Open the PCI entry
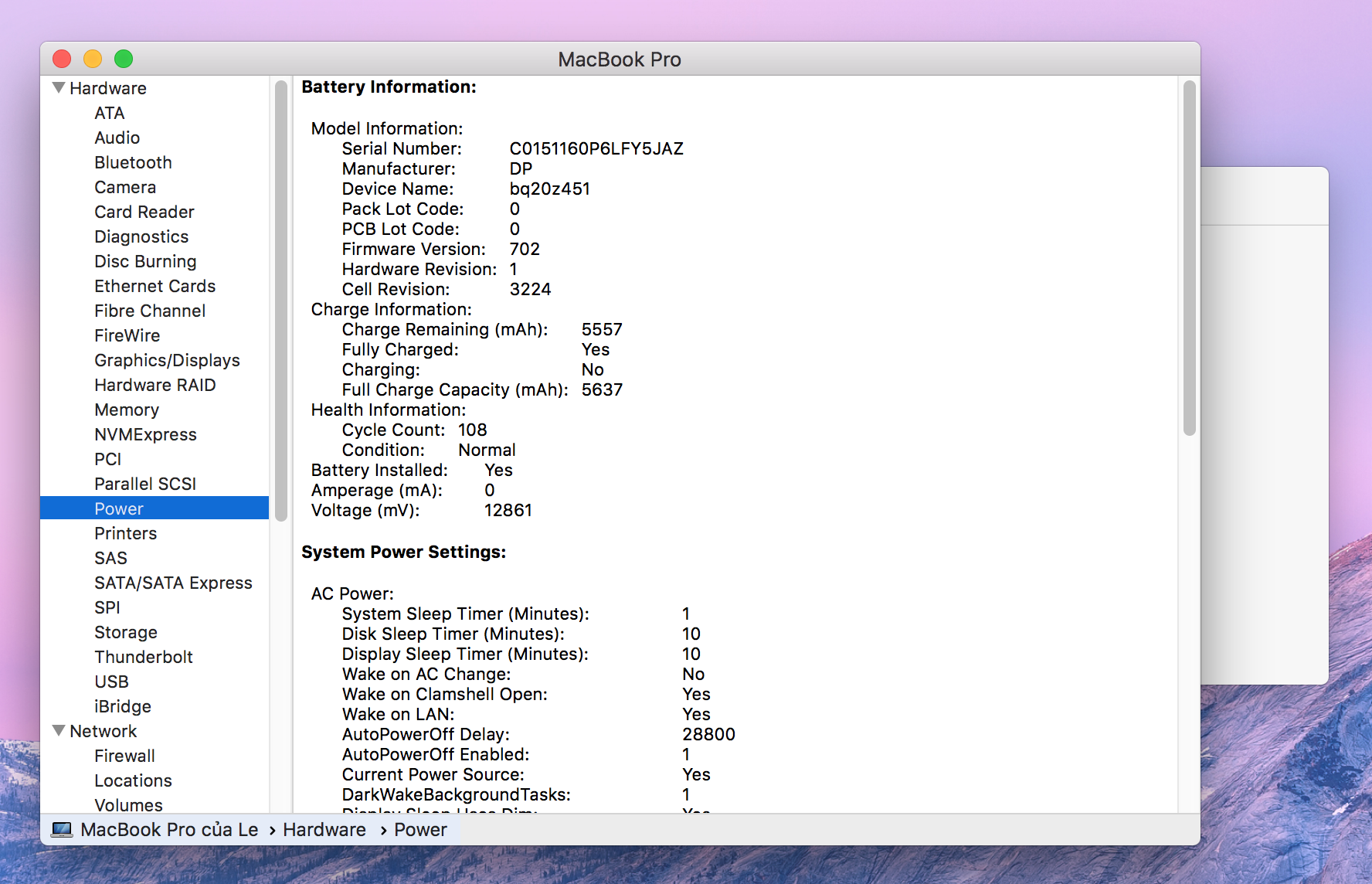Viewport: 1372px width, 884px height. (108, 459)
